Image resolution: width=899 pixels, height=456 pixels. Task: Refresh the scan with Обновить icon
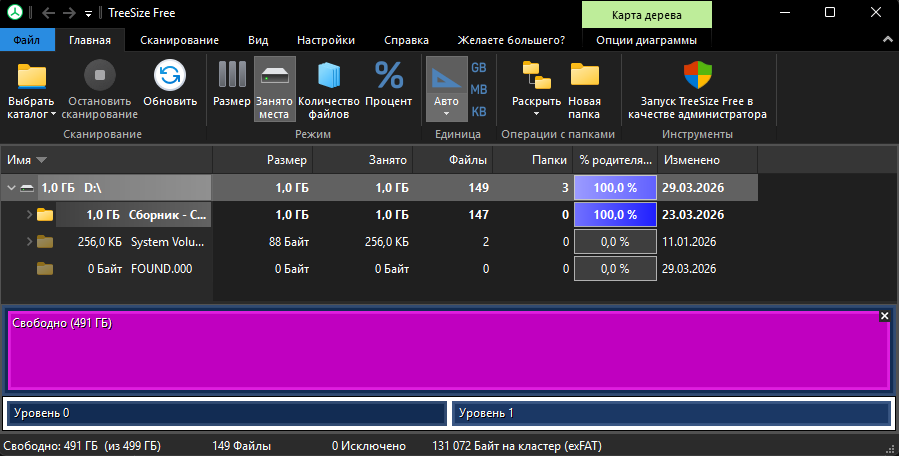click(x=170, y=75)
